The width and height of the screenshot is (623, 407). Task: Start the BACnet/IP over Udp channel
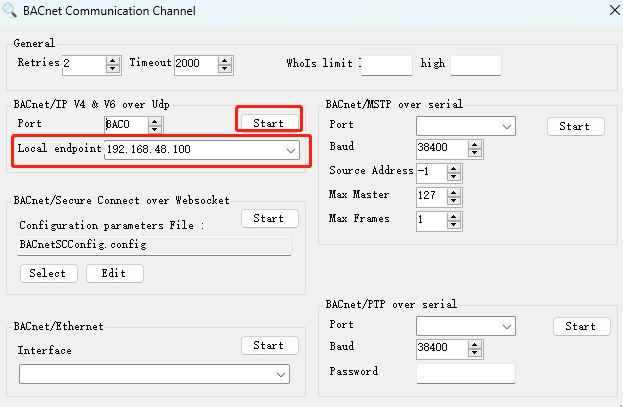pyautogui.click(x=270, y=123)
